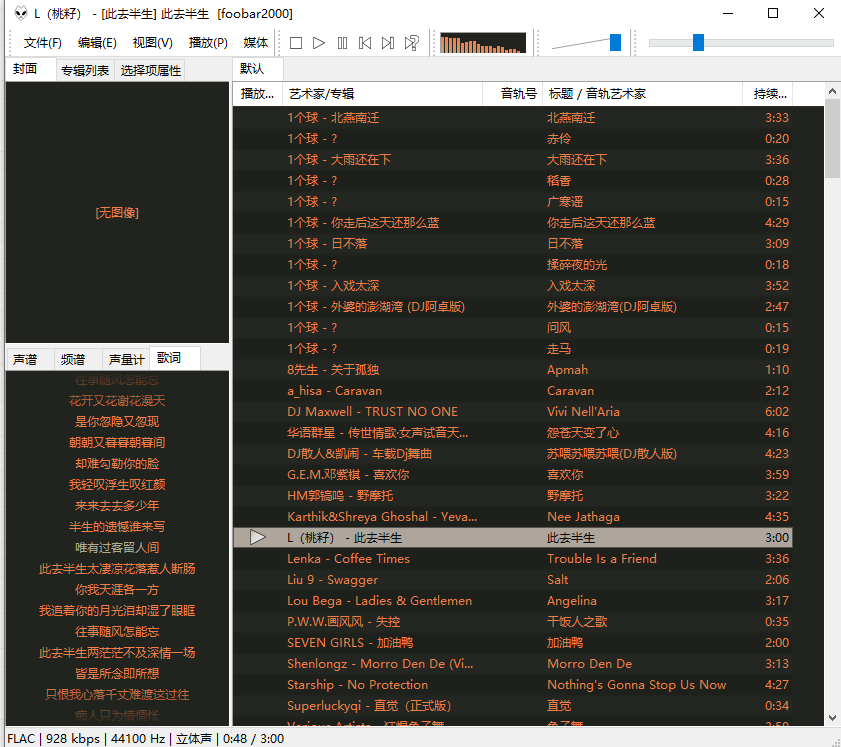
Task: Select track 1个球 - 你走后这天还那么蓝
Action: point(513,223)
